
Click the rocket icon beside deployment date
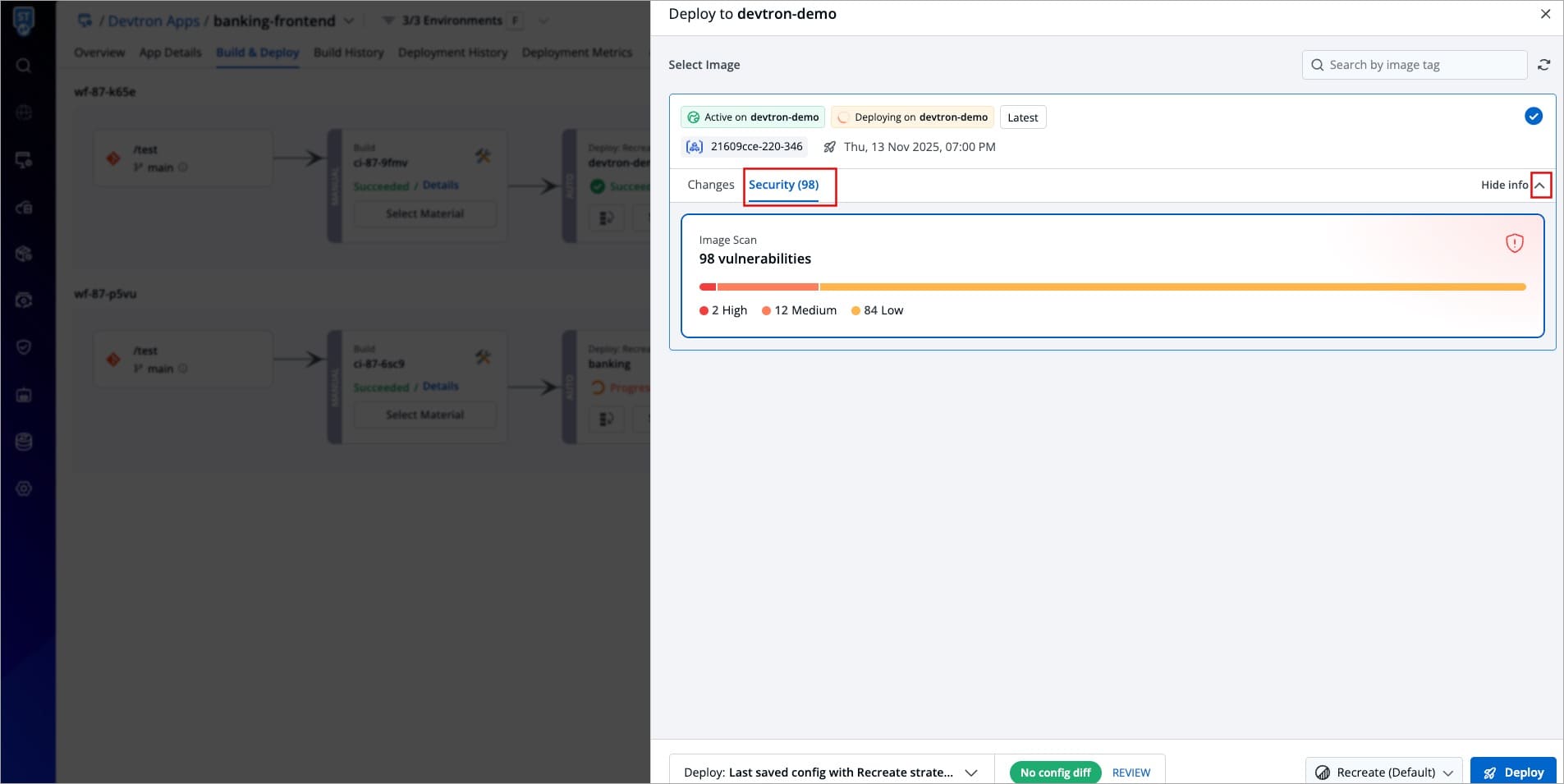click(x=830, y=147)
